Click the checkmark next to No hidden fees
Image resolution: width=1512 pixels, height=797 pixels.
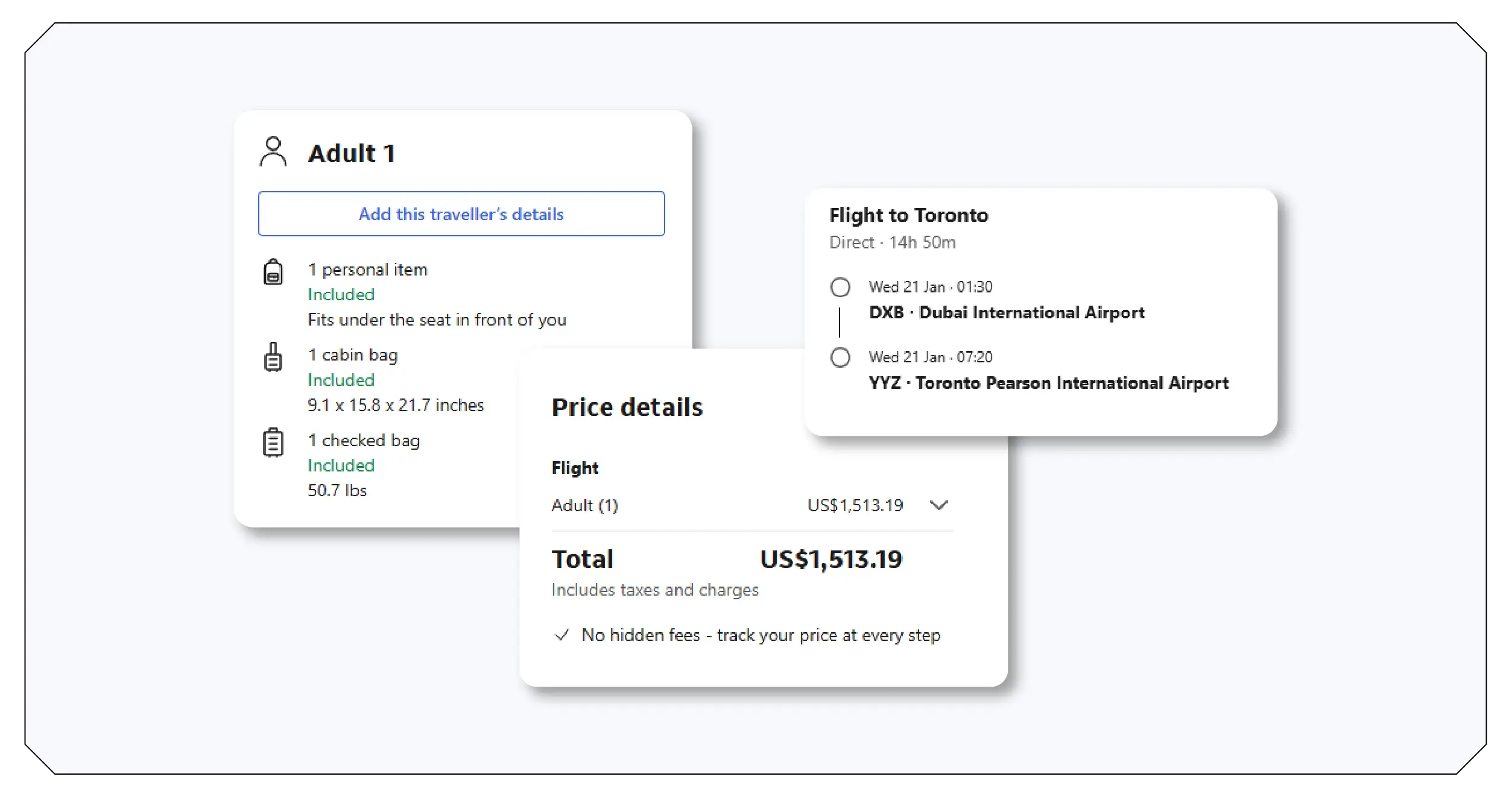[x=561, y=635]
